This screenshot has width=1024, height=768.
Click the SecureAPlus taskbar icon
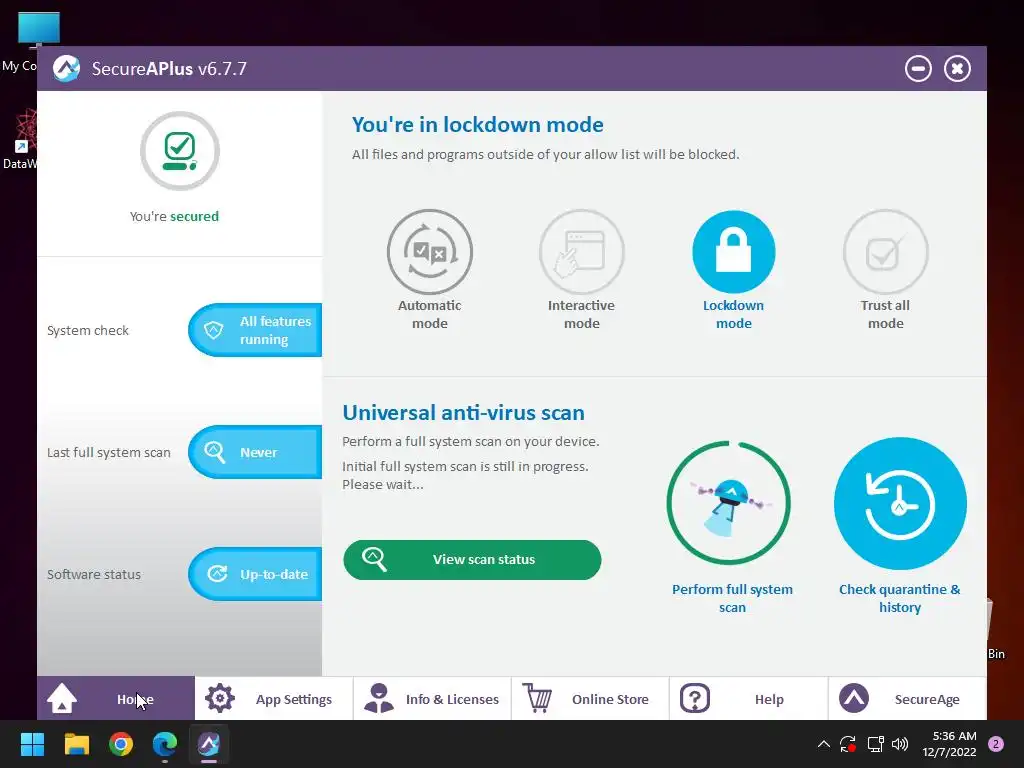coord(209,744)
